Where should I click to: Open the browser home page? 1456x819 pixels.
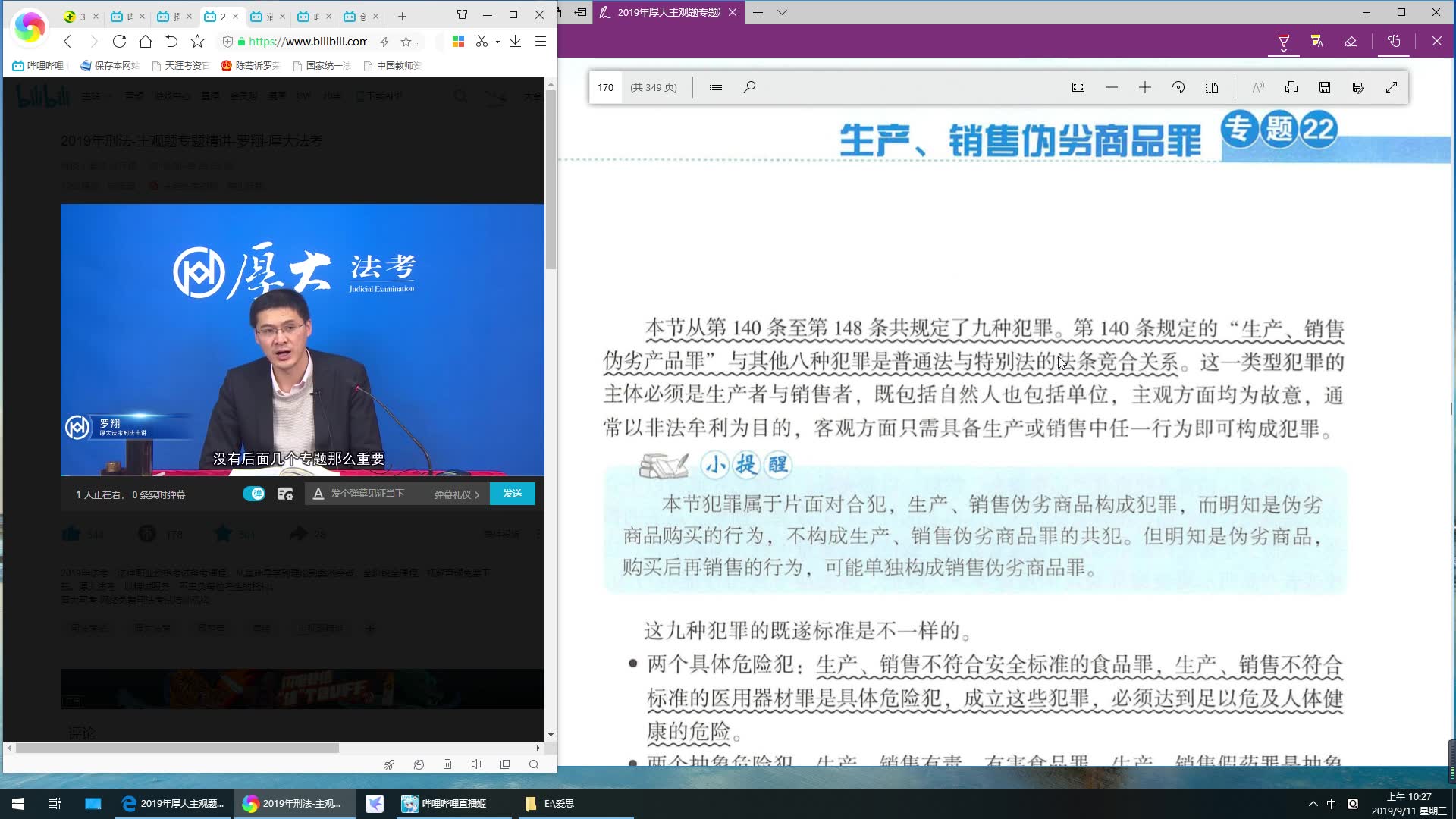coord(146,42)
